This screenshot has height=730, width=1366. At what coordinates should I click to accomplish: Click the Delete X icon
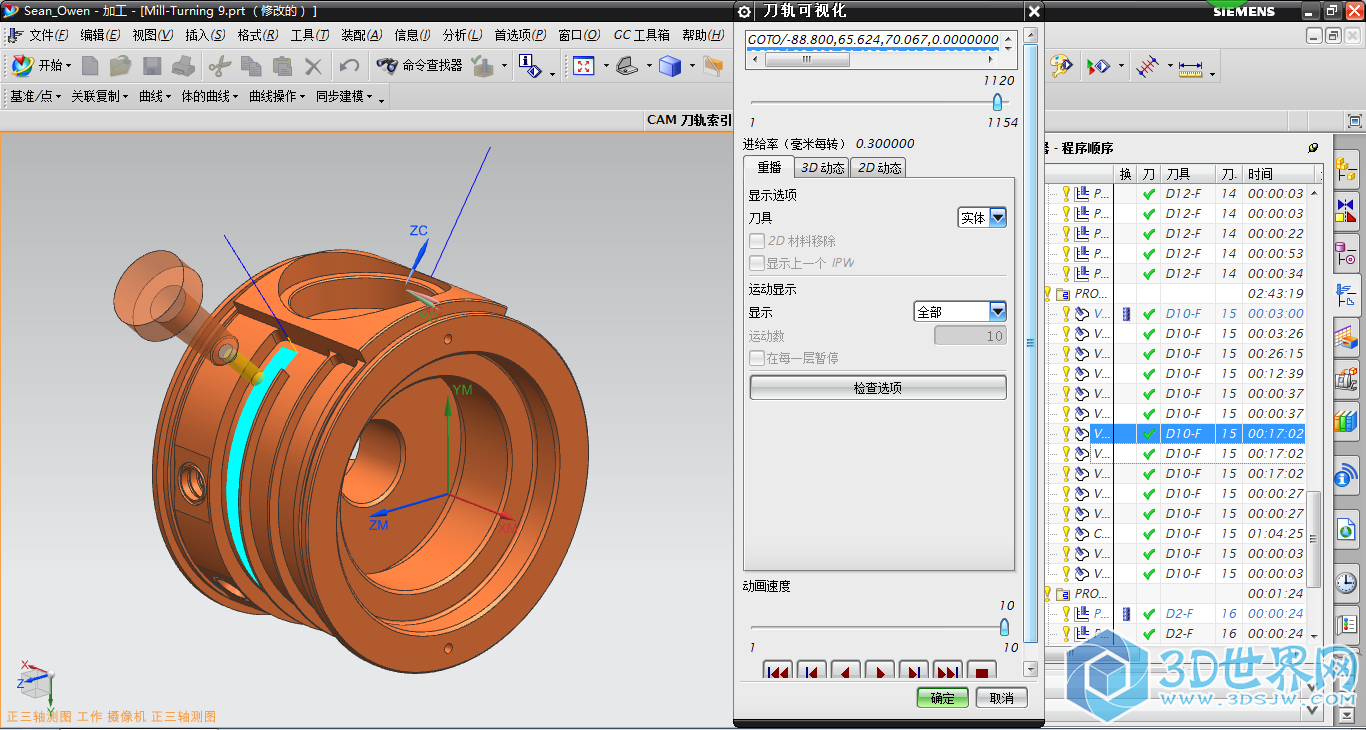pyautogui.click(x=313, y=66)
